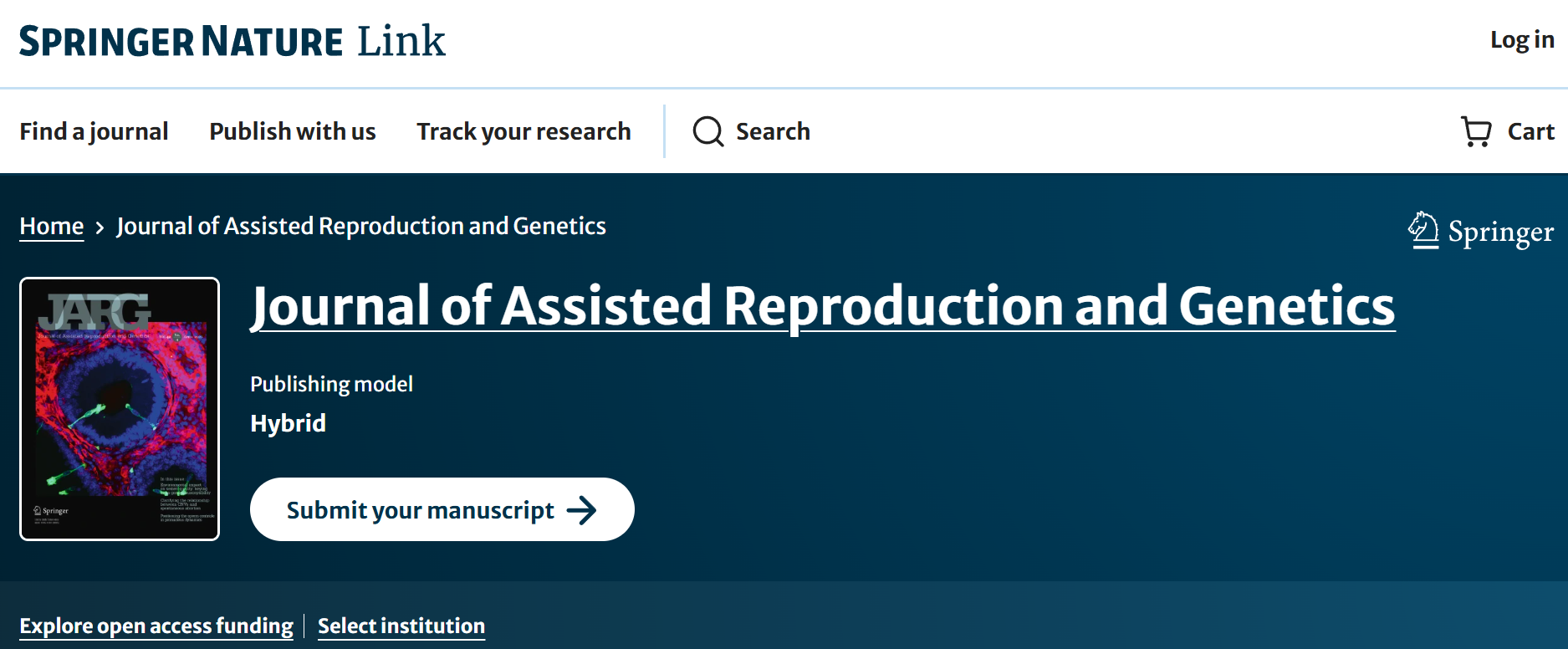Click the magnifying glass search icon
1568x649 pixels.
coord(707,131)
